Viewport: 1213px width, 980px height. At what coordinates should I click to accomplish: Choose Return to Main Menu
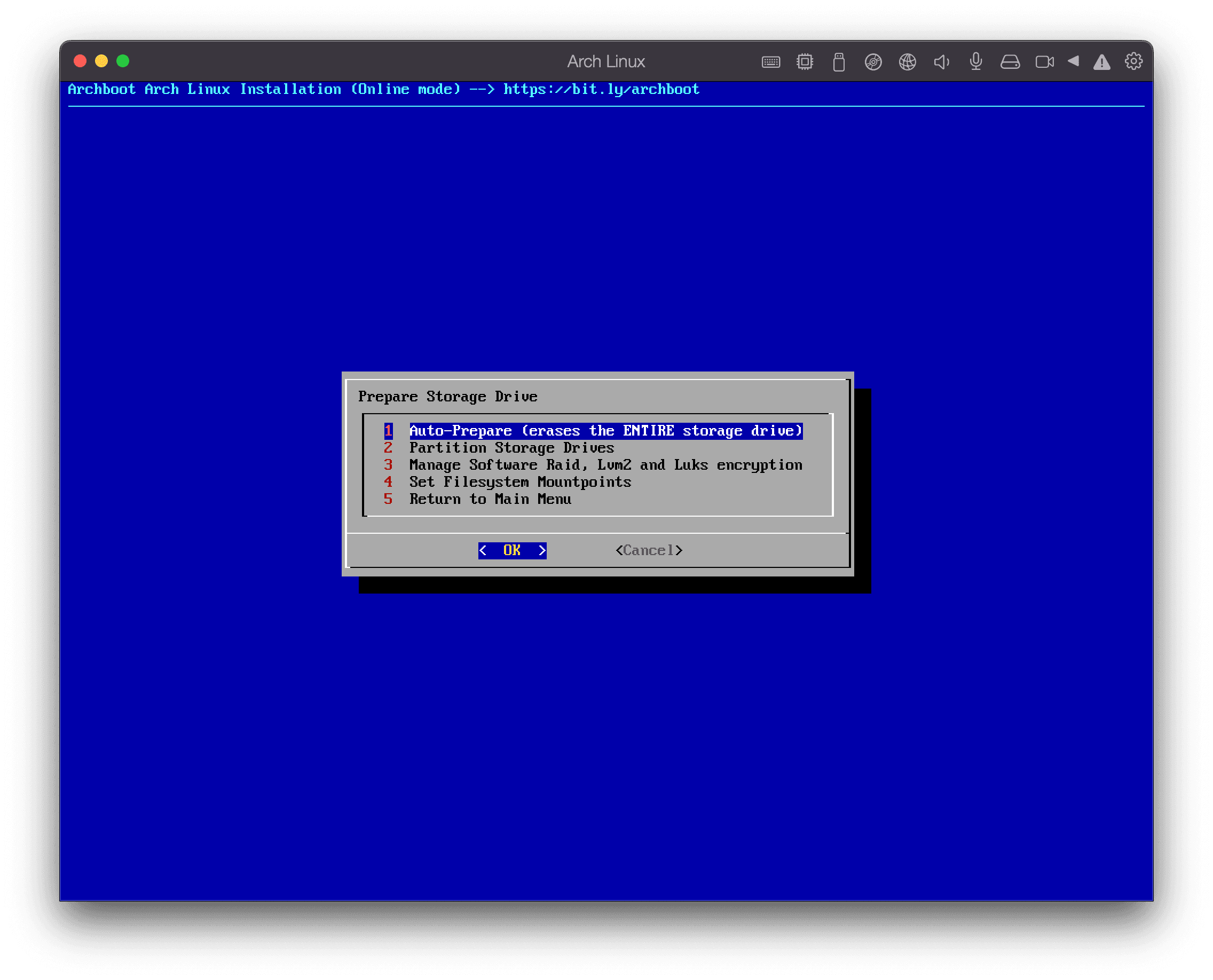[x=477, y=499]
